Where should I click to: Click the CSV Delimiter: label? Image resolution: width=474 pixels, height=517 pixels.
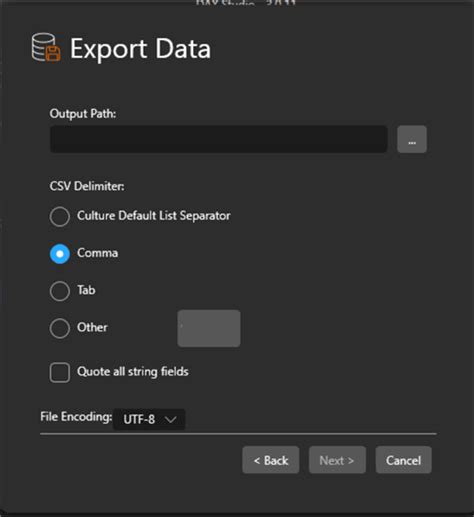(x=87, y=186)
